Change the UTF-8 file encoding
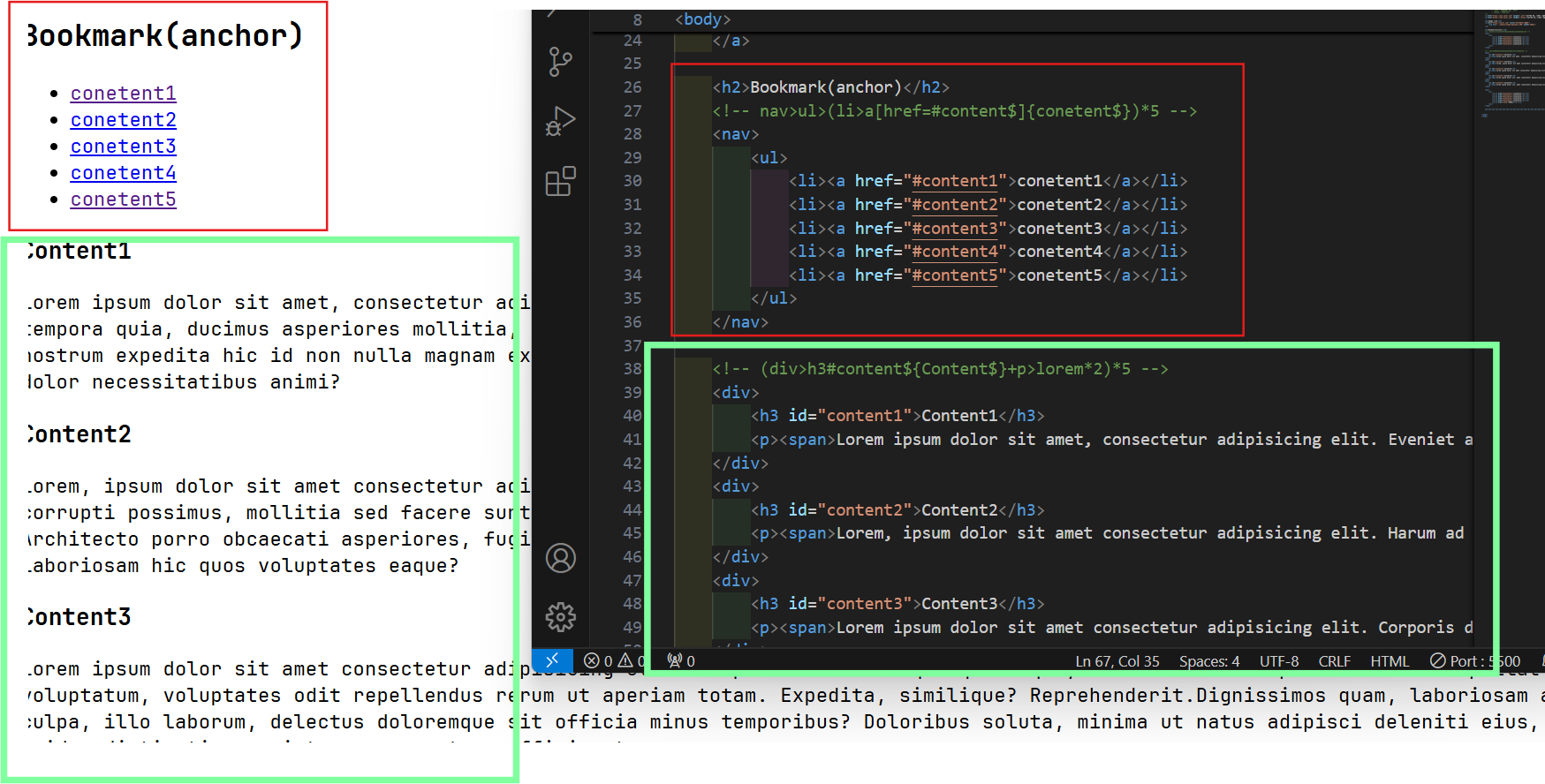 [1279, 660]
